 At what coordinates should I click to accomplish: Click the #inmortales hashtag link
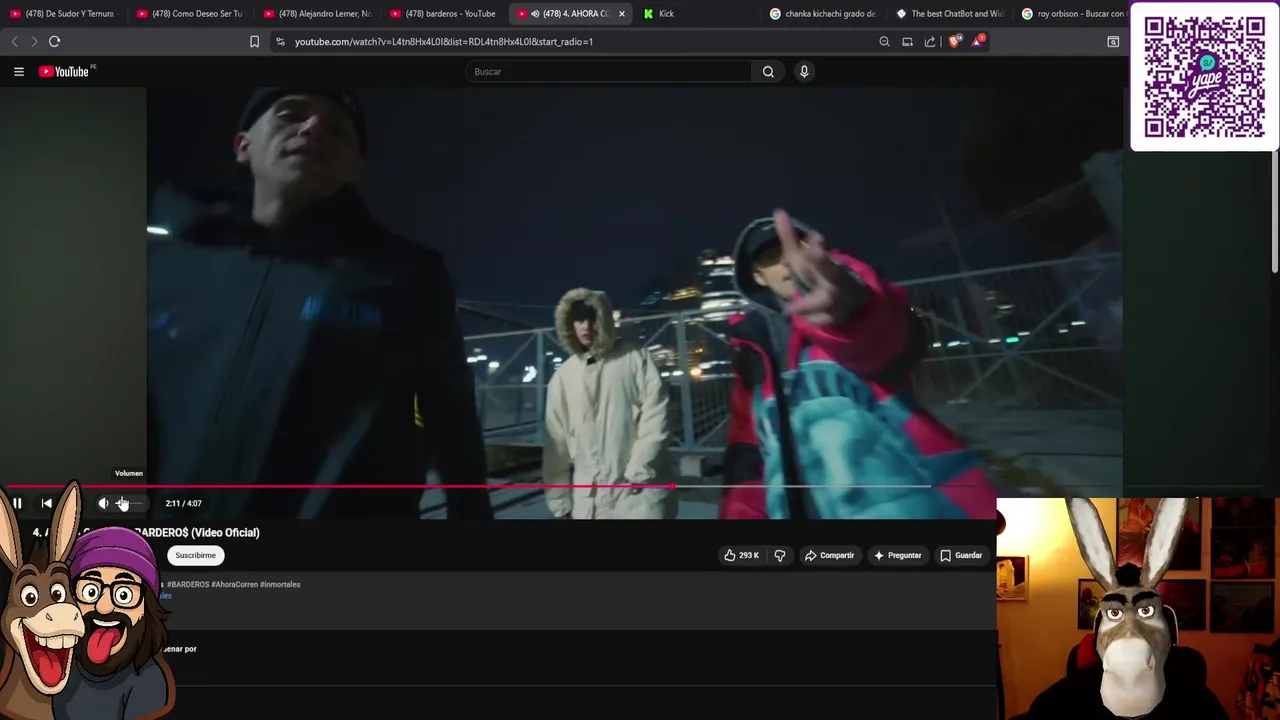[x=280, y=584]
